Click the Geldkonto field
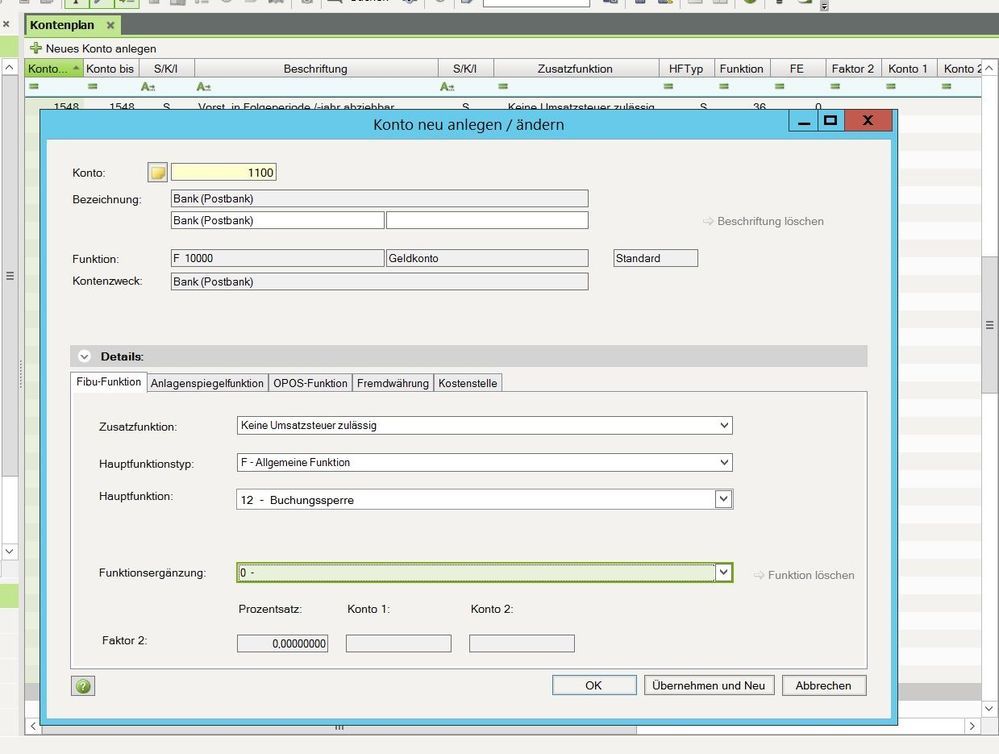Viewport: 999px width, 754px height. coord(487,258)
